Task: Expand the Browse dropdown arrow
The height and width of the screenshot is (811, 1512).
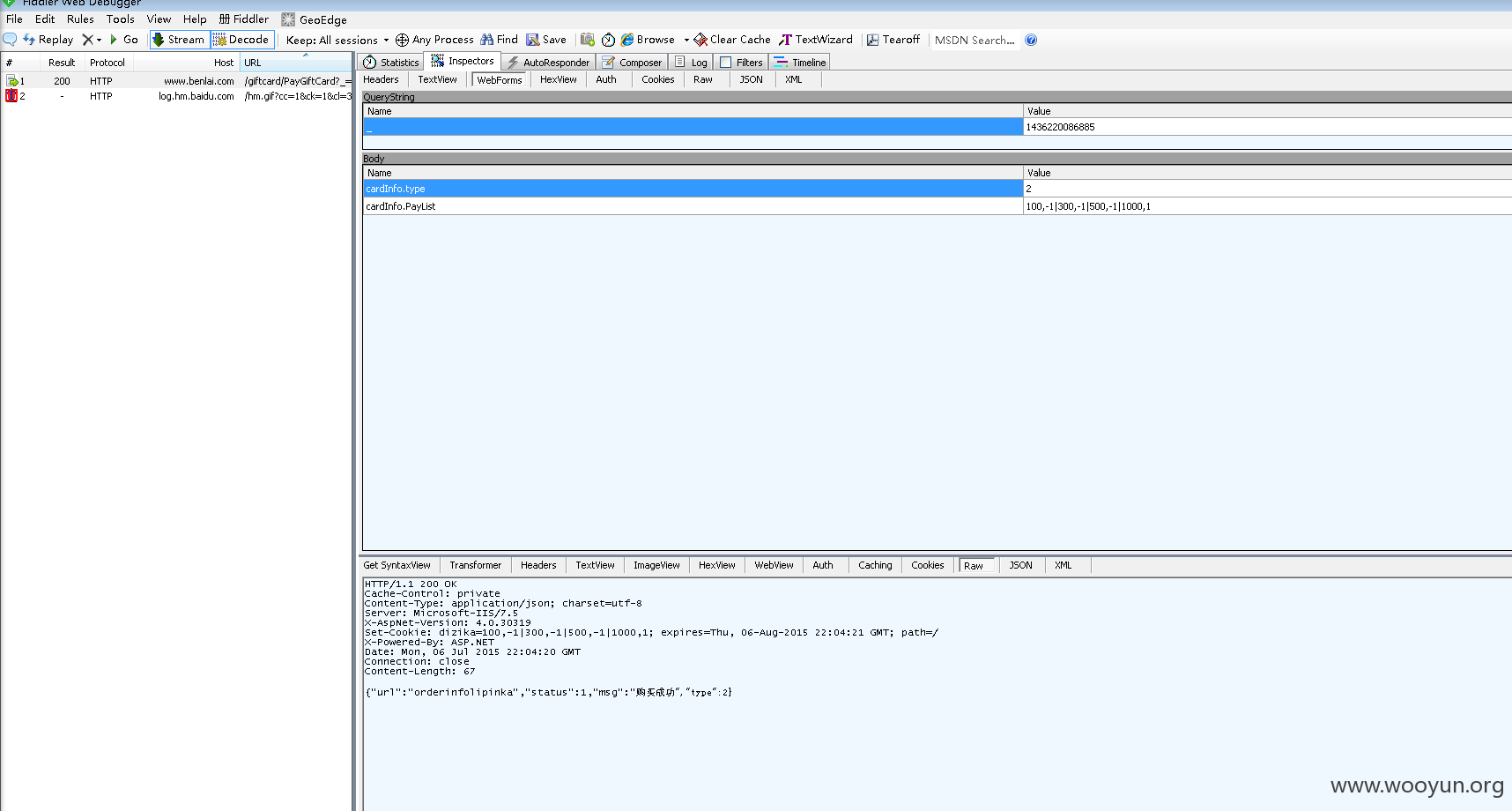Action: (x=686, y=40)
